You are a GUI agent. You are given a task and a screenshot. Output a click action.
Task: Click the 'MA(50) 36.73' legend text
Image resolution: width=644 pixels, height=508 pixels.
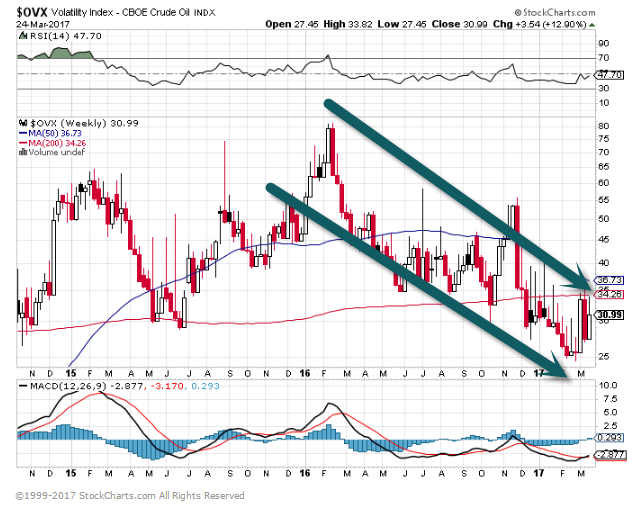click(55, 133)
